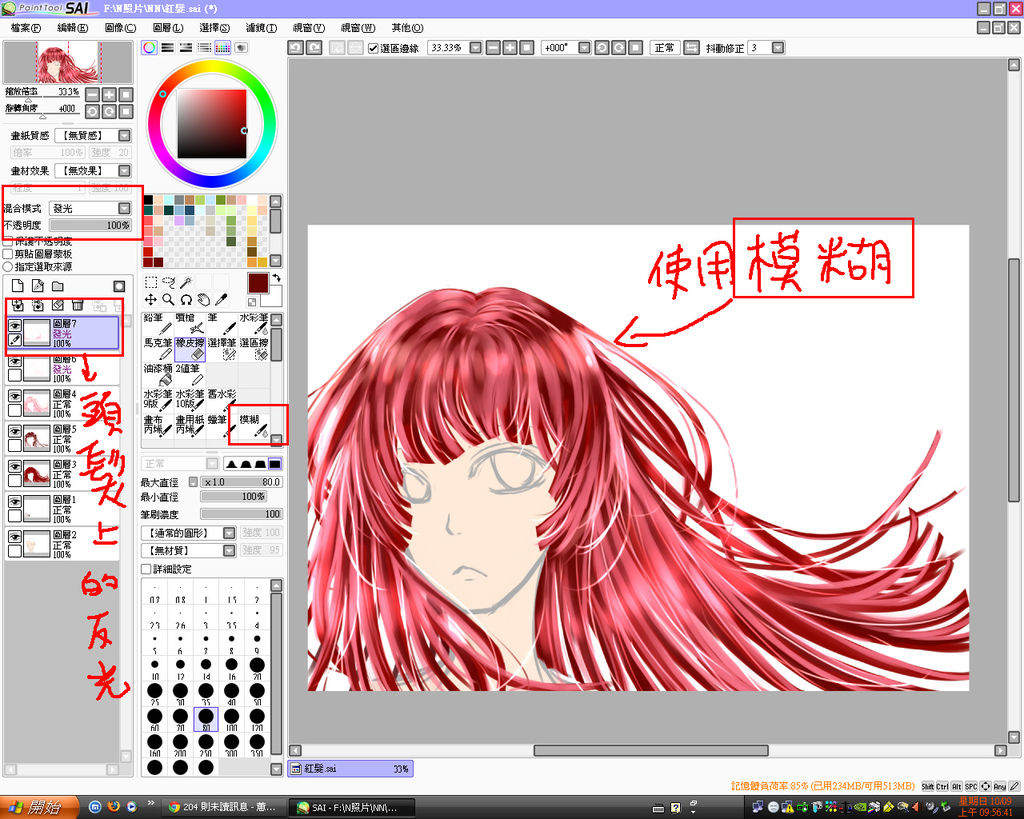Open the 濾鏡 Filter menu
This screenshot has height=819, width=1024.
pyautogui.click(x=261, y=27)
